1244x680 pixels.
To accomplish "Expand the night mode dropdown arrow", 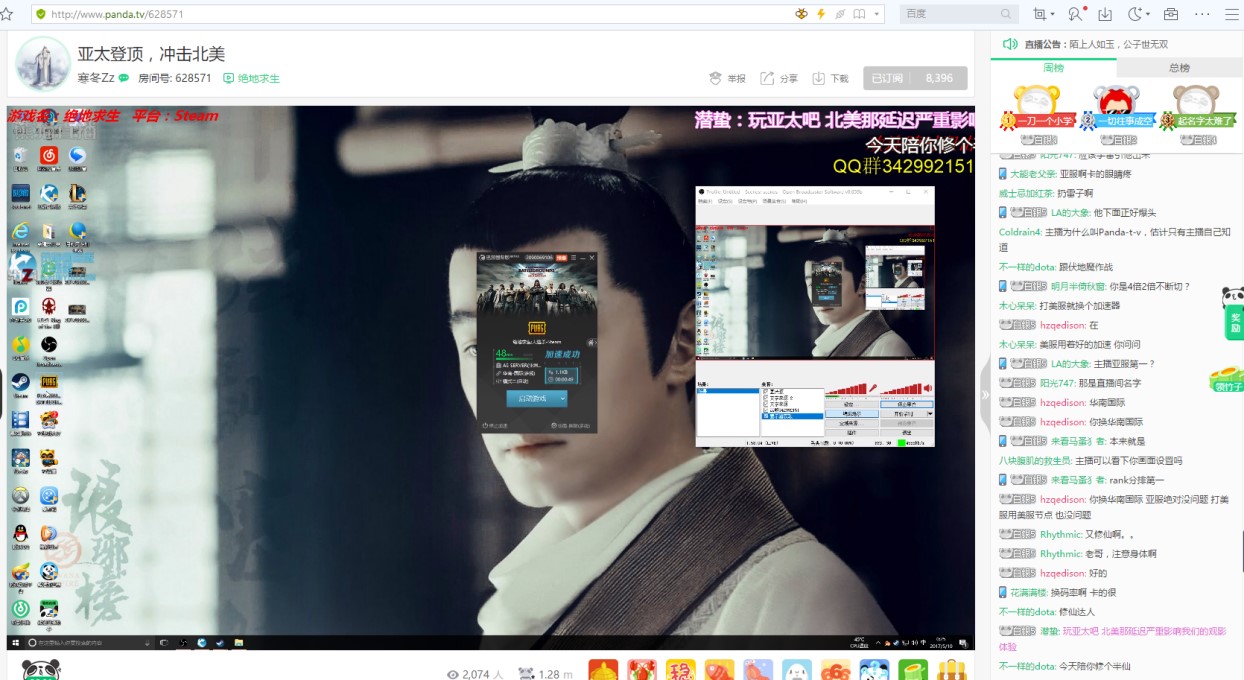I will click(x=1147, y=14).
